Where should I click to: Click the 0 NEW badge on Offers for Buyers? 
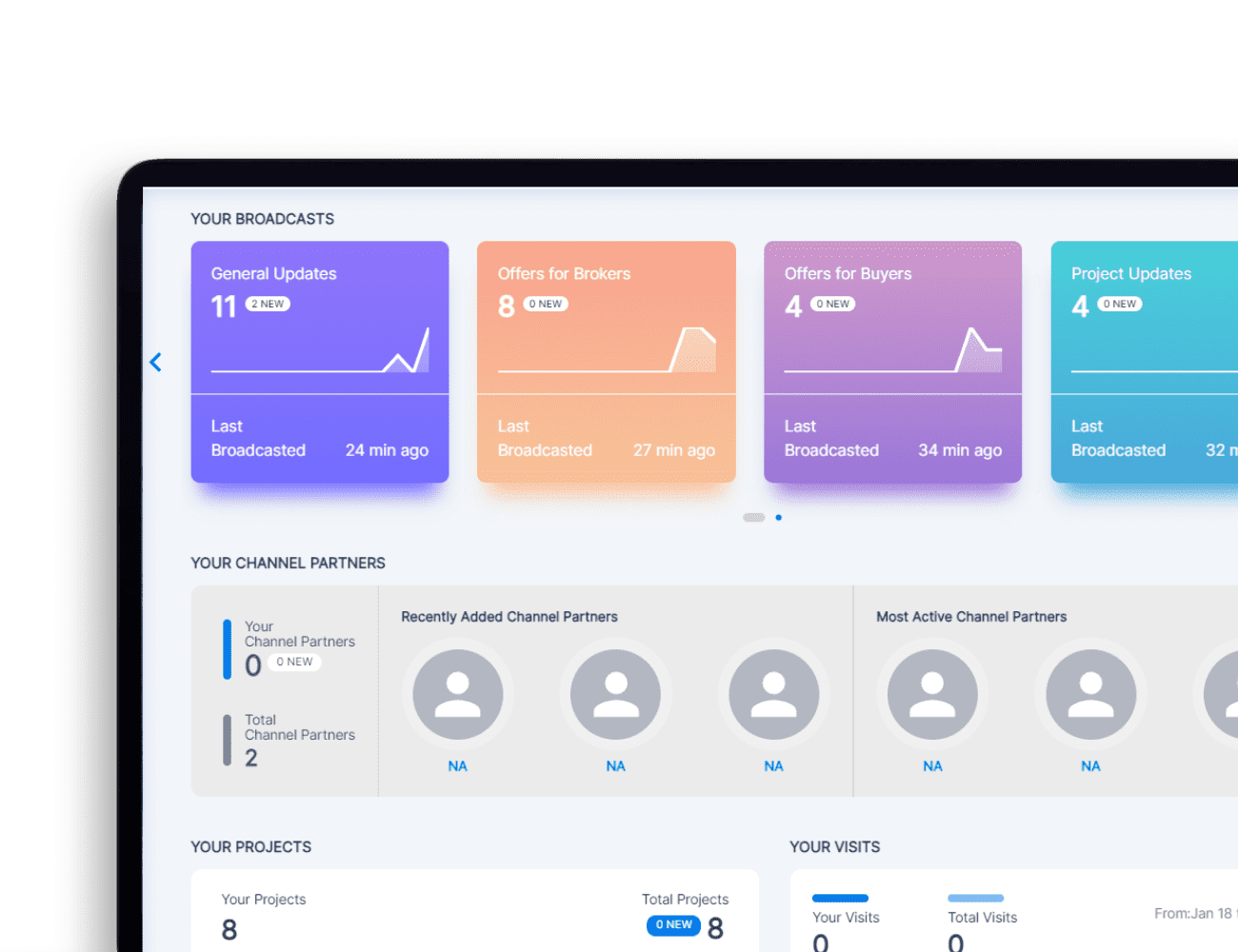[x=832, y=305]
